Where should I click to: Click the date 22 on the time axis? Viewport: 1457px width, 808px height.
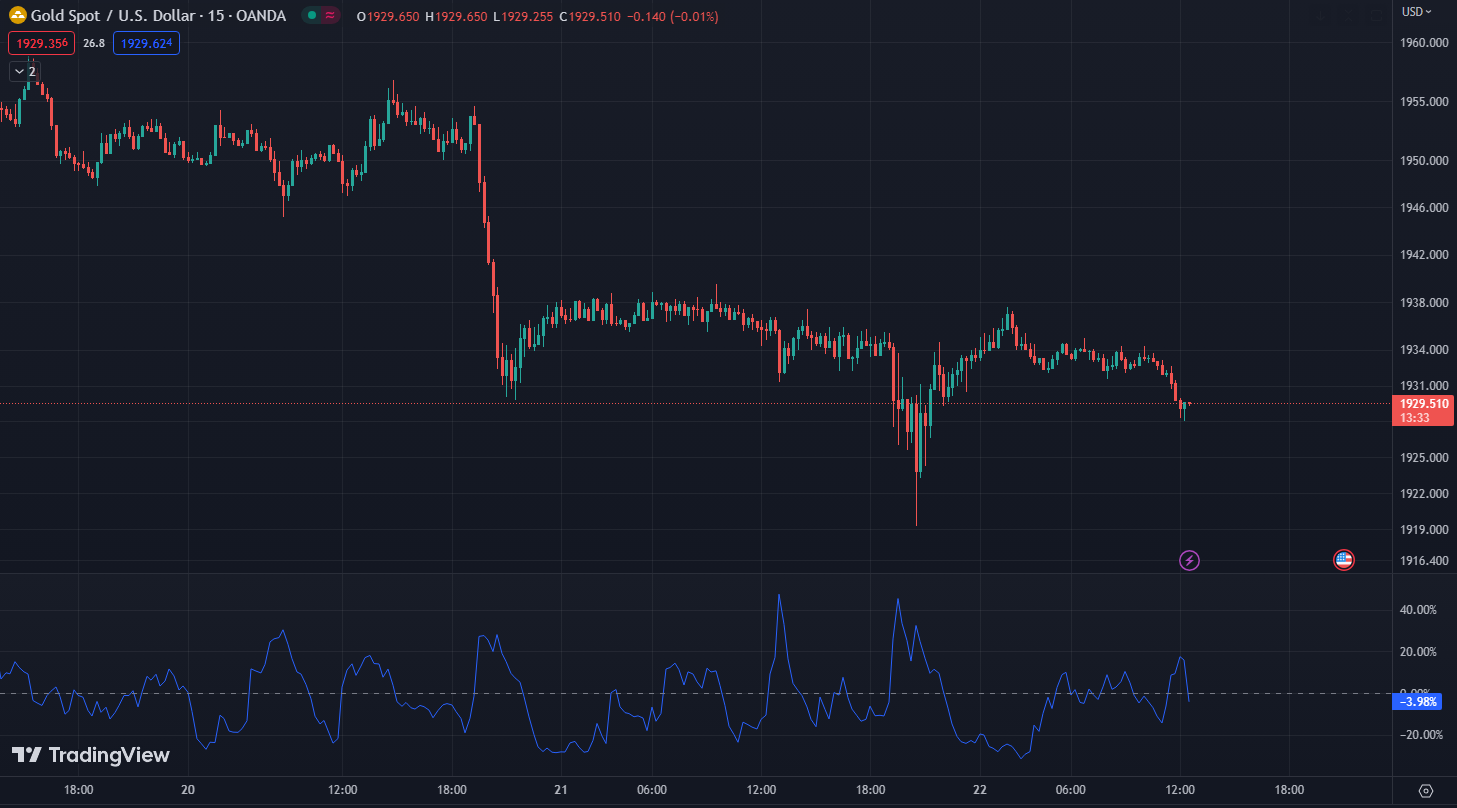(980, 790)
